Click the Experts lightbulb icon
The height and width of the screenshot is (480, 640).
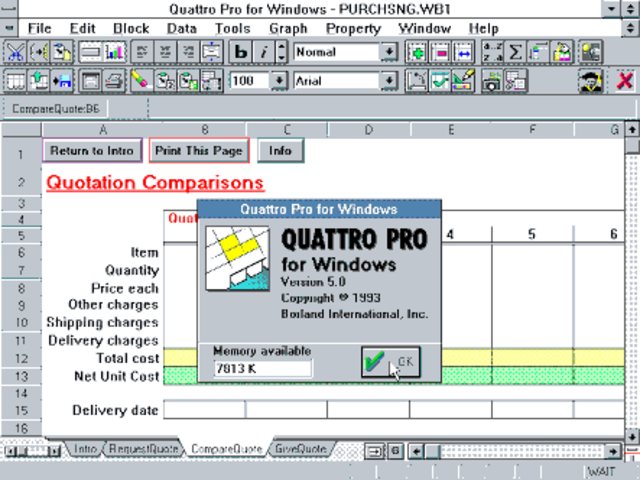590,52
